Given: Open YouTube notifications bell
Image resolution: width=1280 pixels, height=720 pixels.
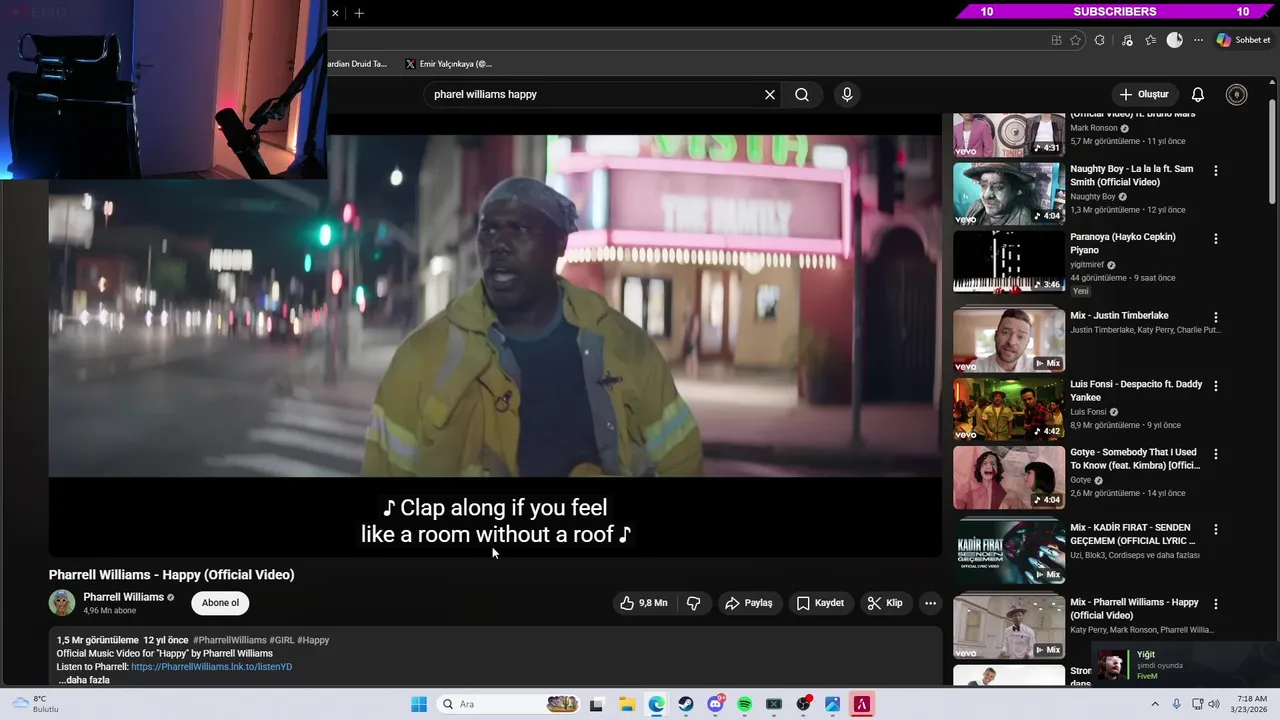Looking at the screenshot, I should [x=1198, y=94].
